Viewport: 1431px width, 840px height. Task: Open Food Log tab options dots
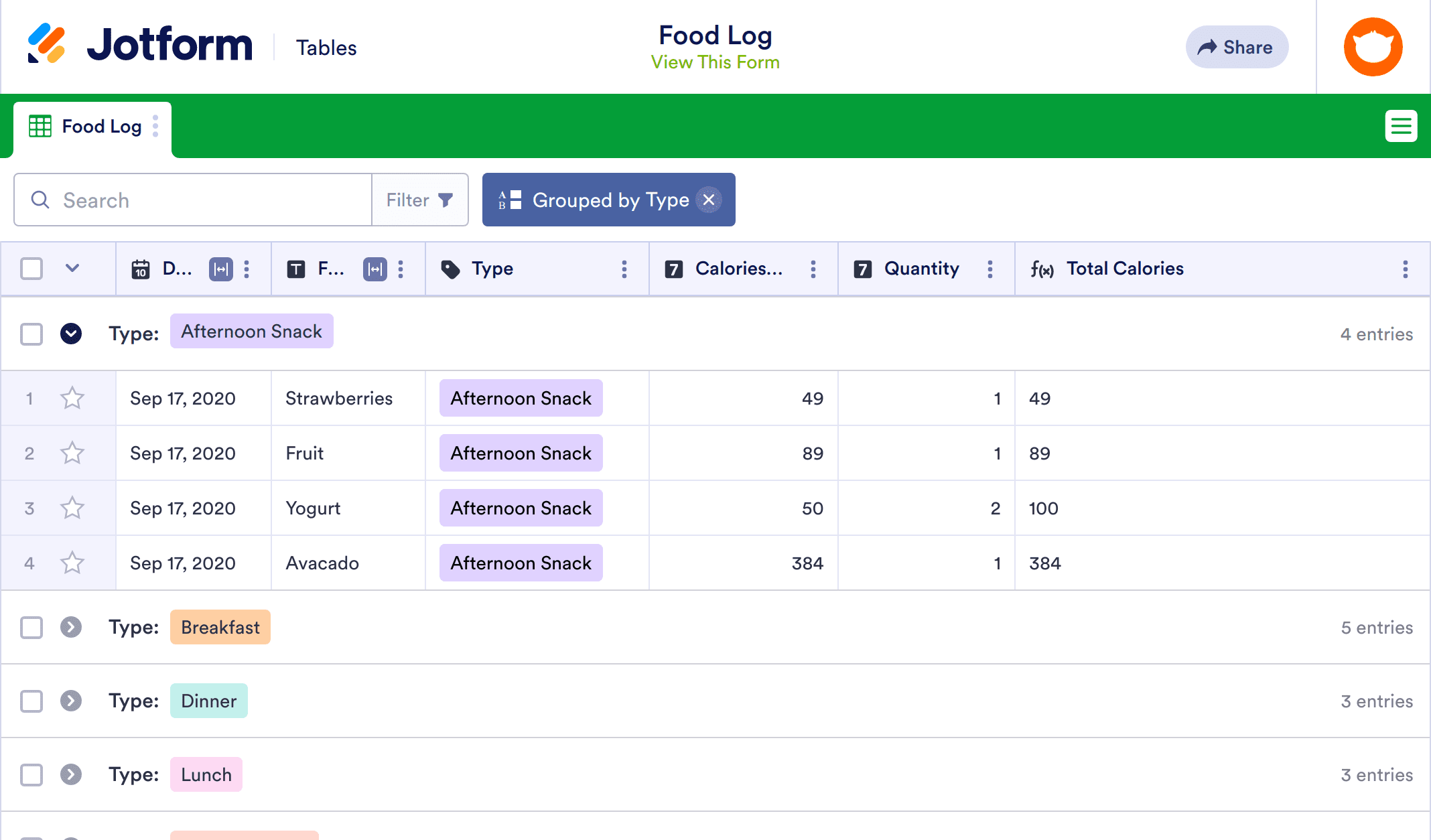click(x=155, y=126)
